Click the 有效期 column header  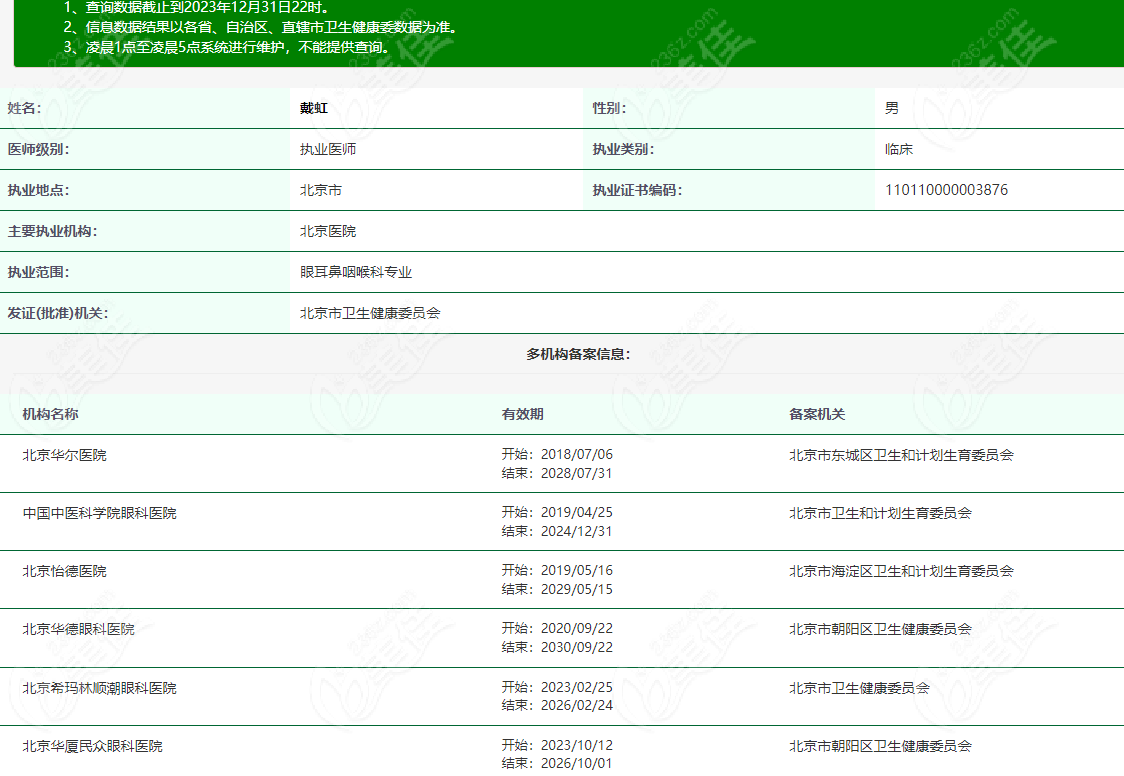pos(523,414)
